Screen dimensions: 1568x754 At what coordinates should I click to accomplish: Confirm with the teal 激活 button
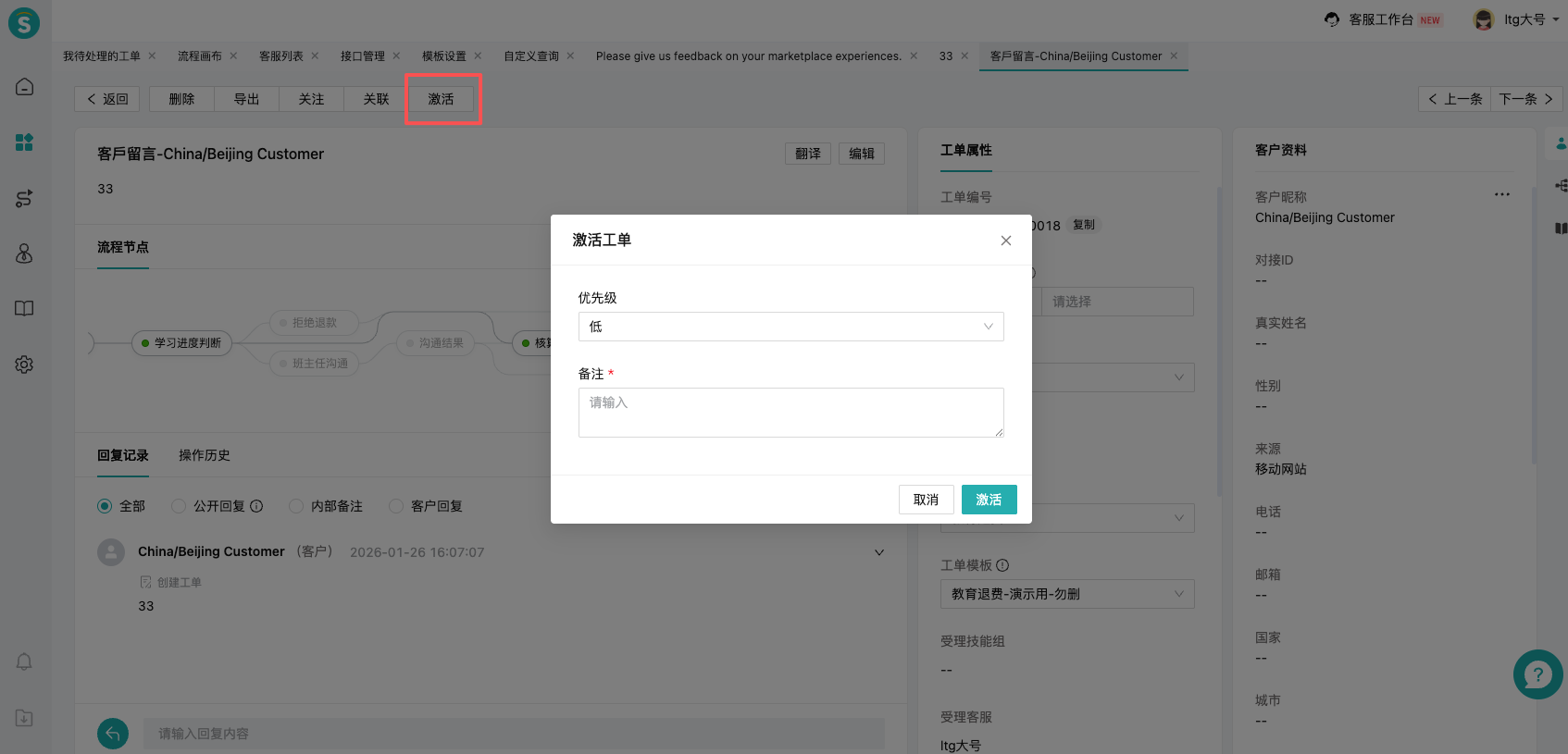pyautogui.click(x=989, y=500)
